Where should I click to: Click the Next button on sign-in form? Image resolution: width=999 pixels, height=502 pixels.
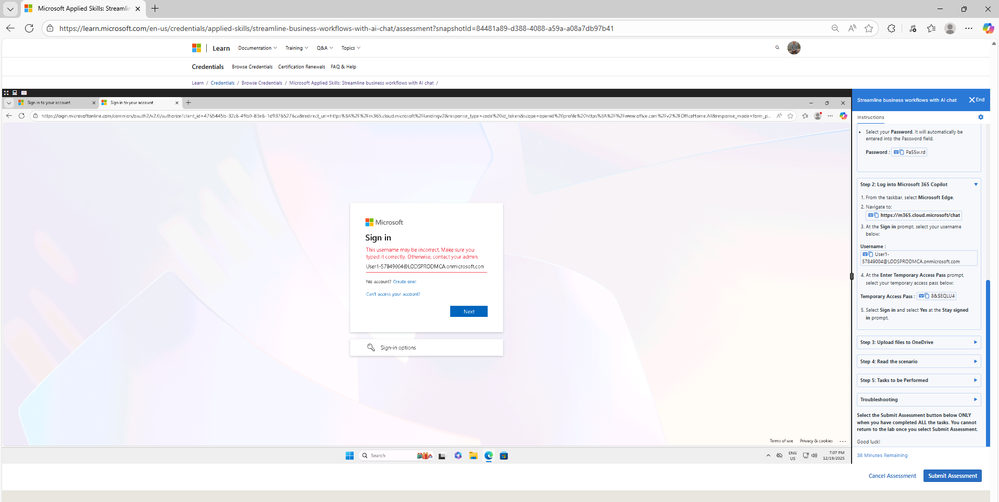[469, 312]
